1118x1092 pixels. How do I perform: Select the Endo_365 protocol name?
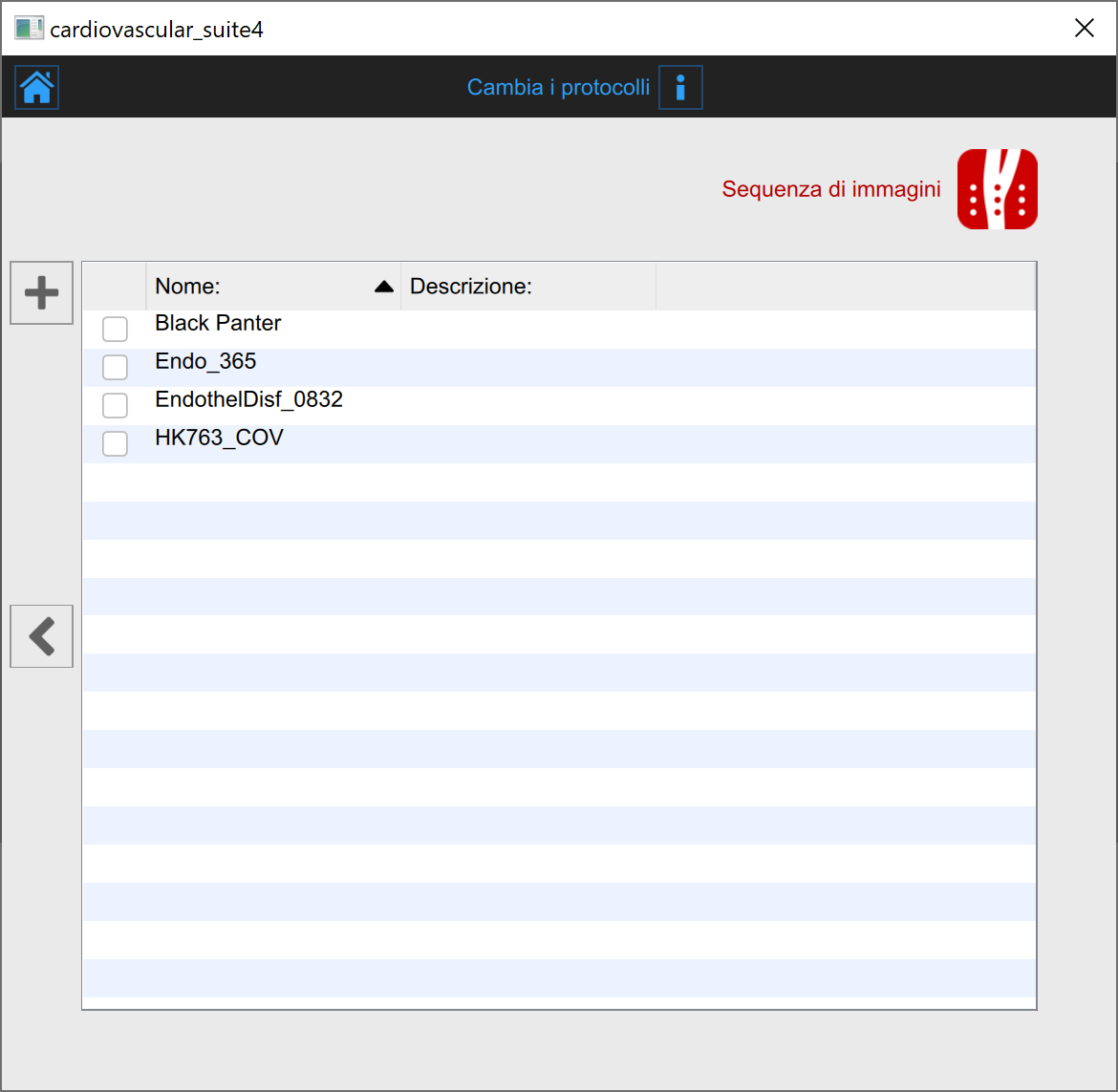[205, 362]
